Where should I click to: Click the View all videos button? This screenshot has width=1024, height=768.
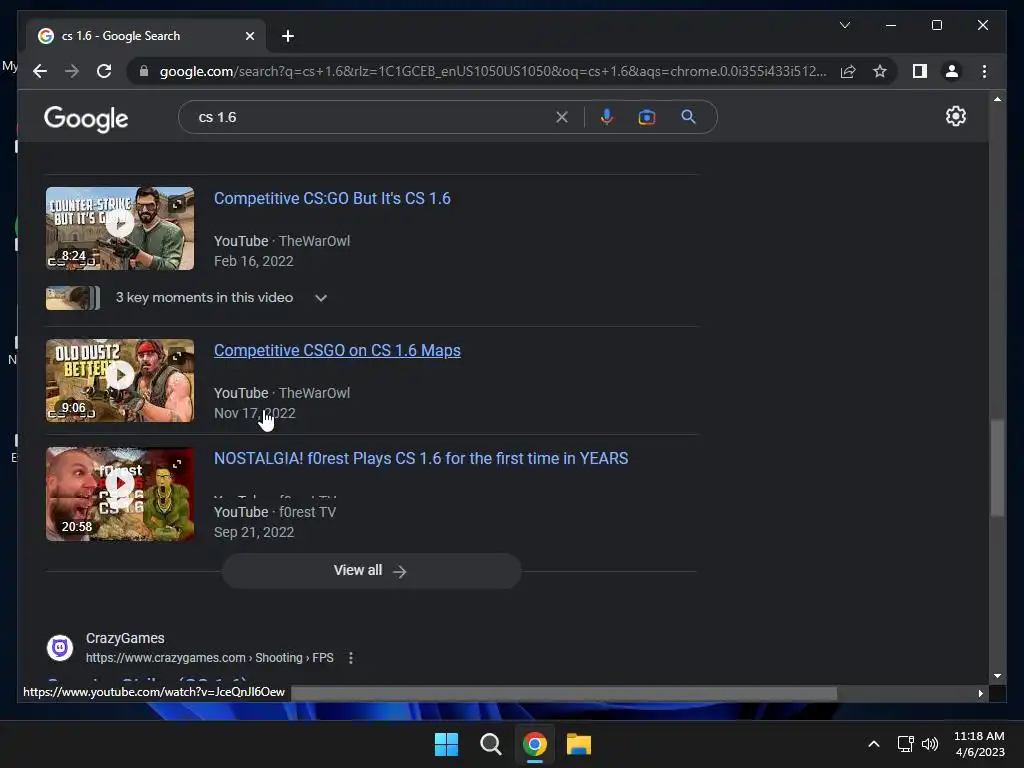coord(371,571)
